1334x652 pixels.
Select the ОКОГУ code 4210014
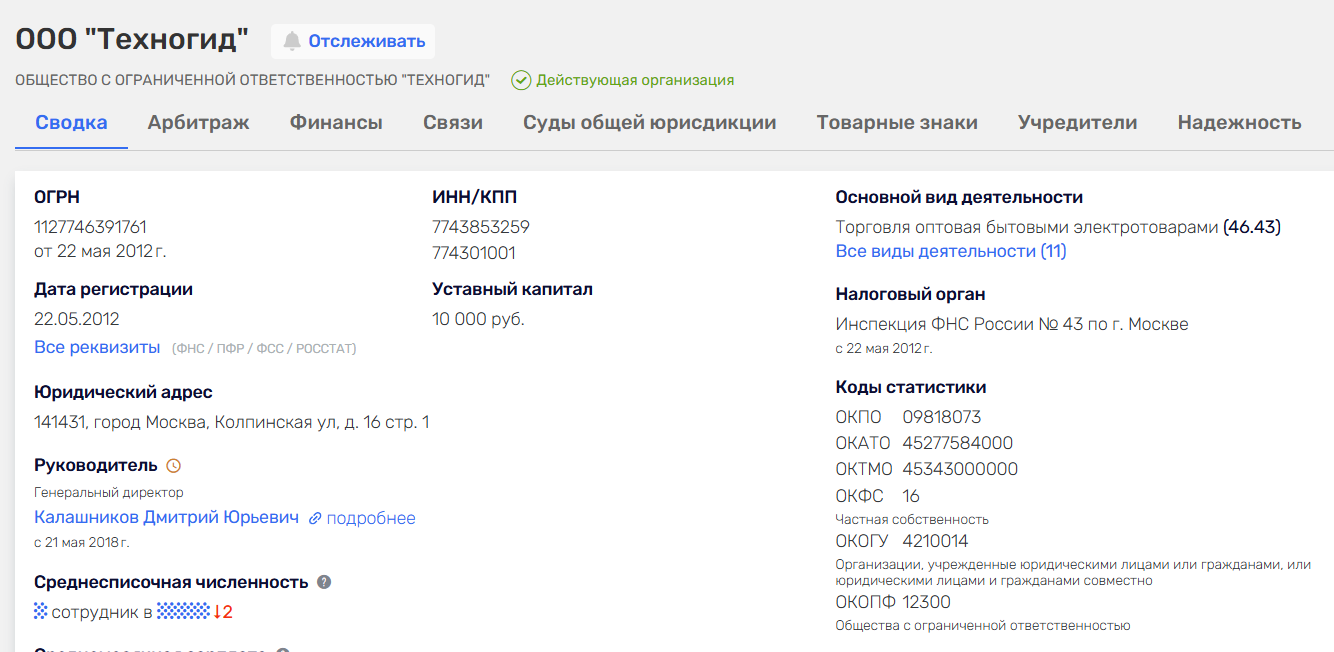(935, 541)
